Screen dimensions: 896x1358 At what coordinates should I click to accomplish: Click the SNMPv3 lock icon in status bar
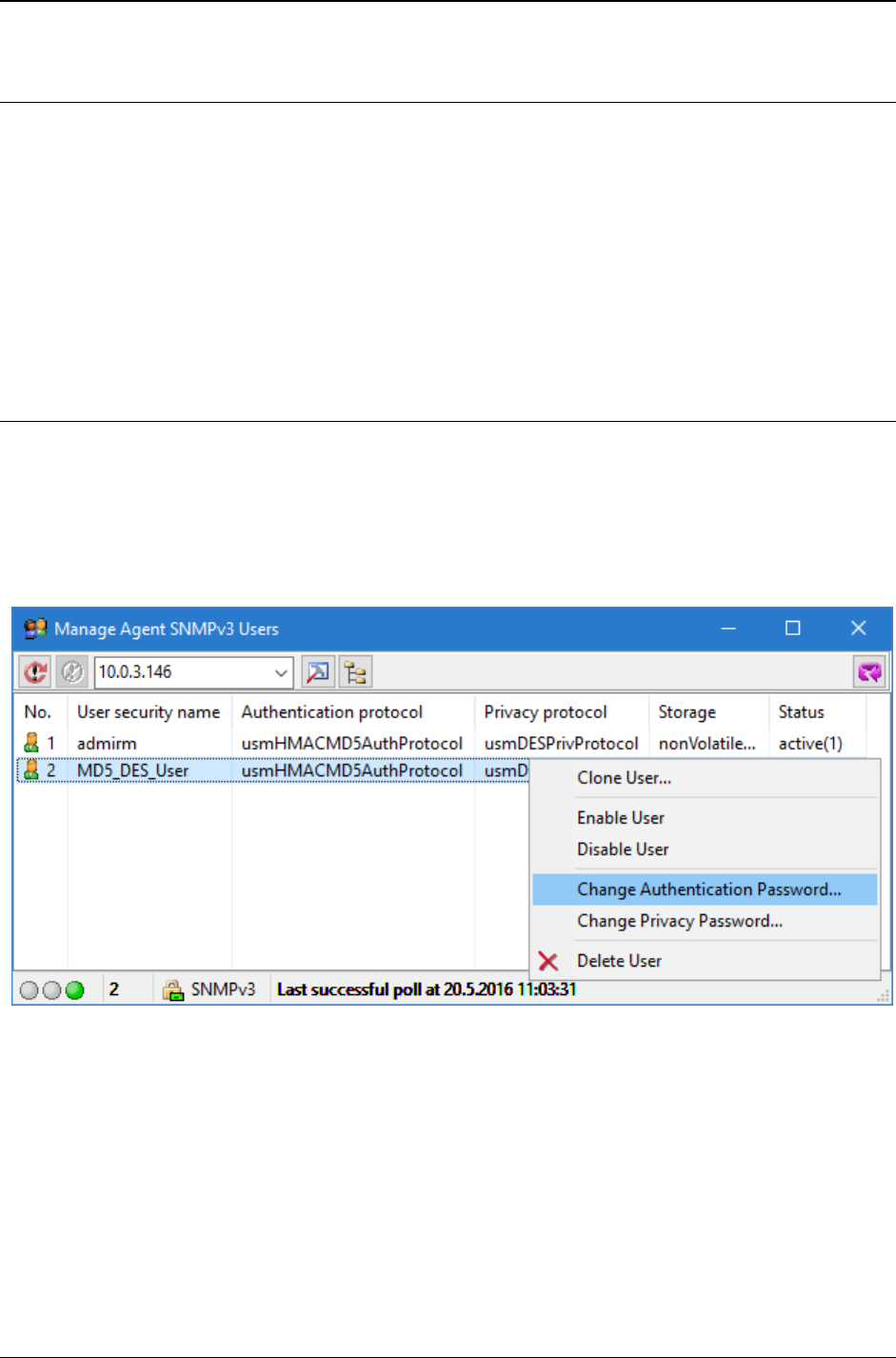tap(173, 990)
